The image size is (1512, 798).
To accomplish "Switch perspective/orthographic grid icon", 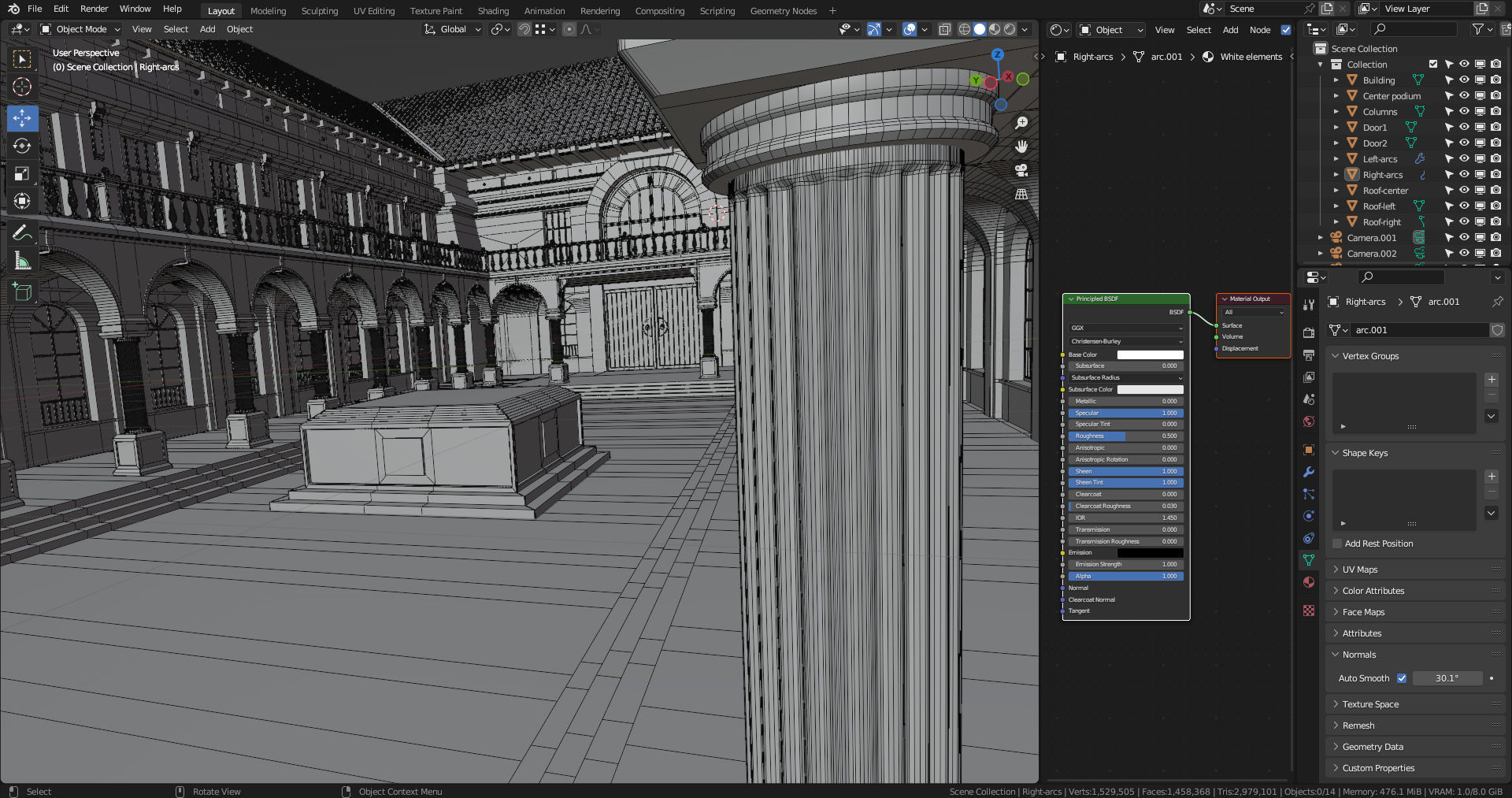I will (1021, 194).
